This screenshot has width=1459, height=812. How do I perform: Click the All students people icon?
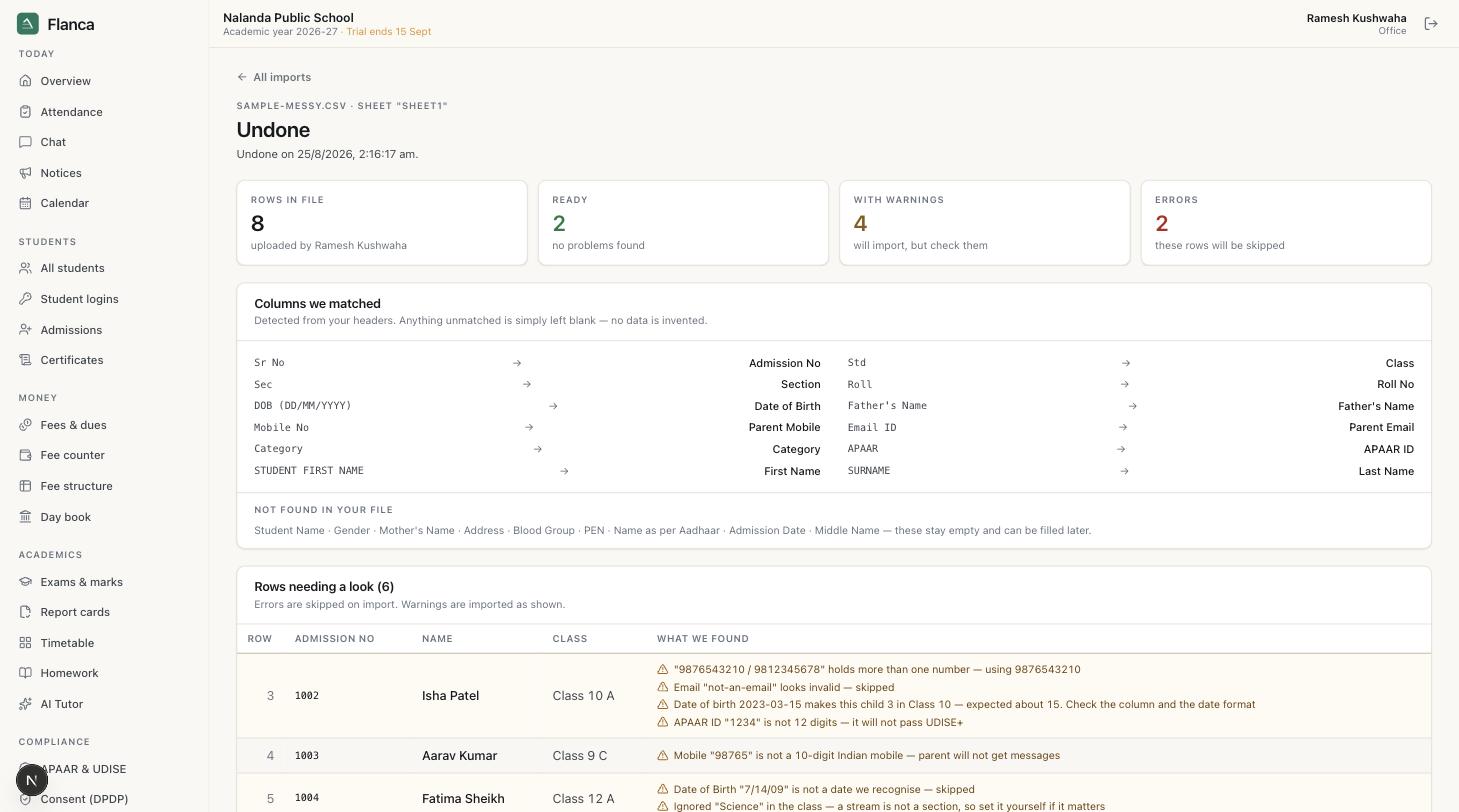click(x=25, y=268)
